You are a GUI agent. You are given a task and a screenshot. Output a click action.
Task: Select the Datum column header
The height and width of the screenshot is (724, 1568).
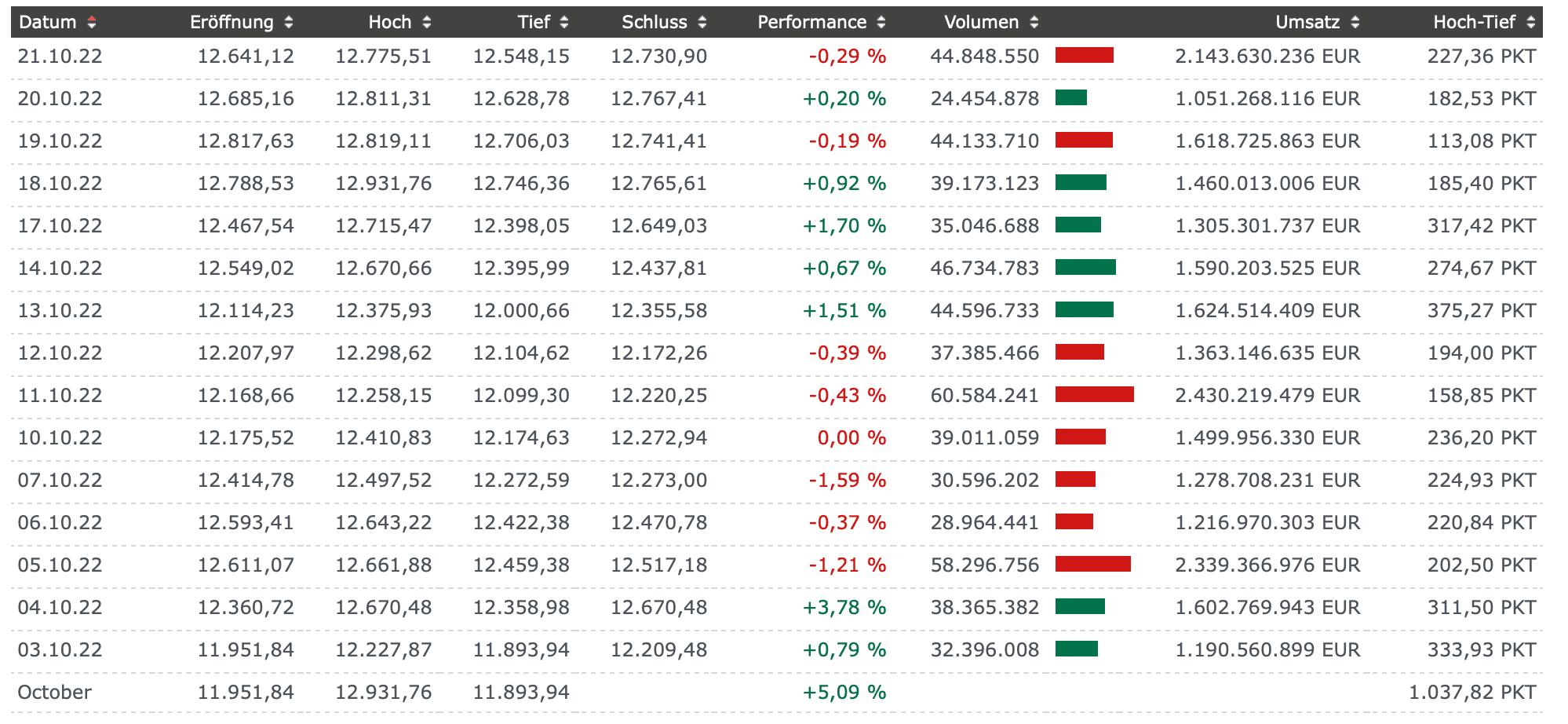47,23
